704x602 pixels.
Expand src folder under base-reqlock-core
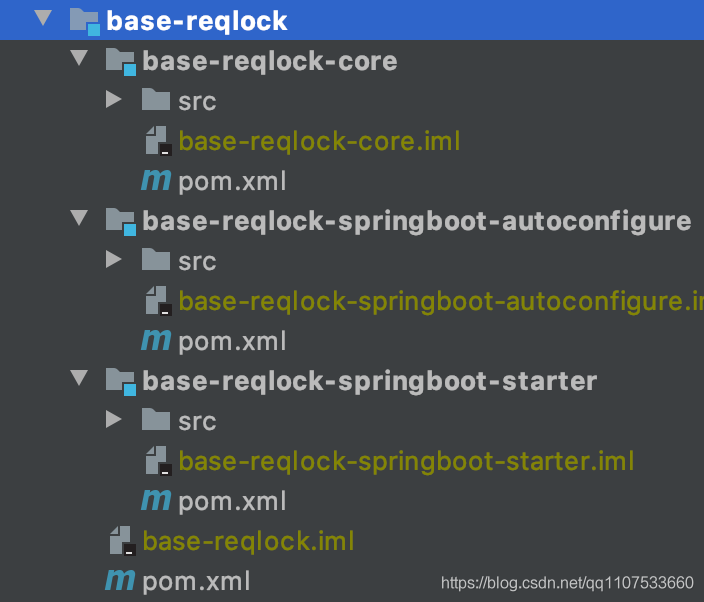coord(114,100)
